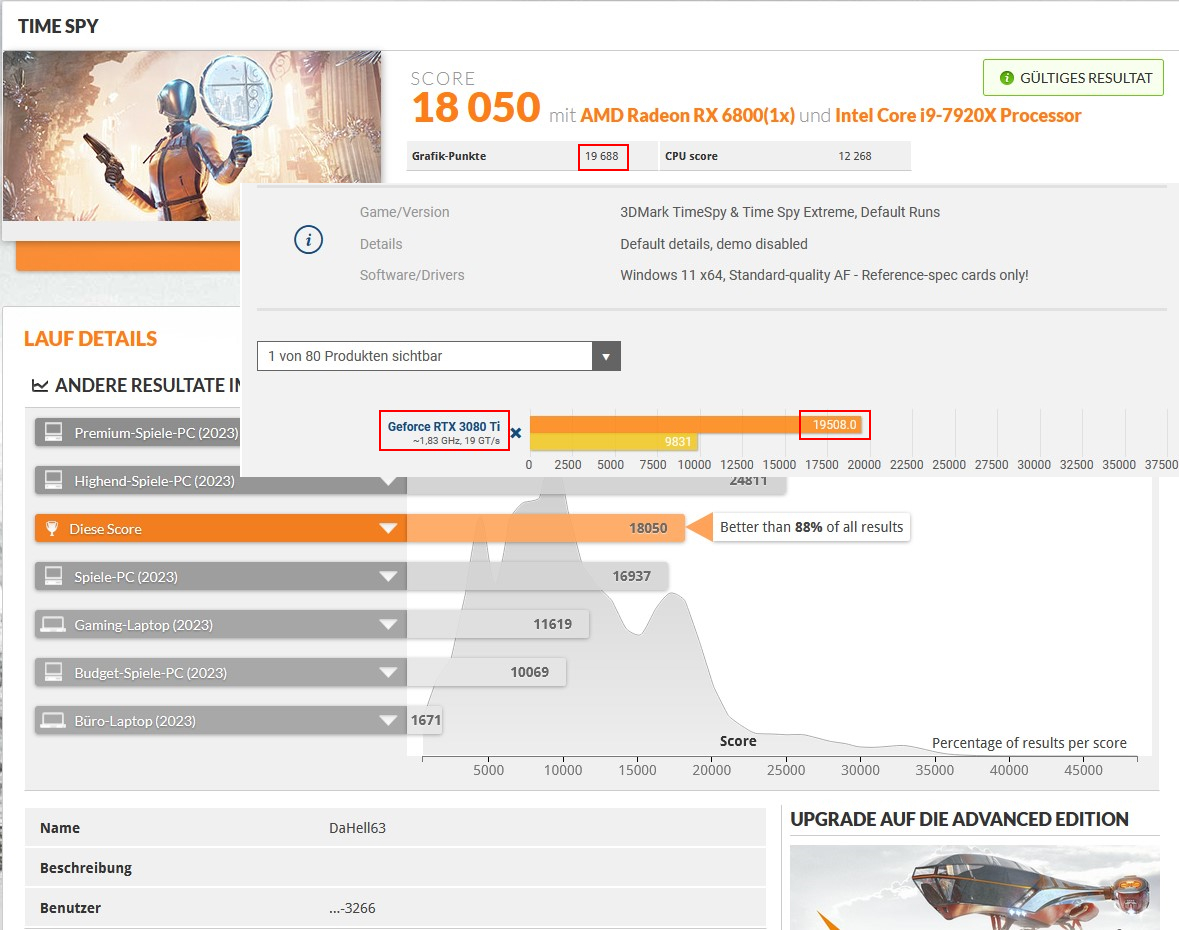
Task: Click the 'Default details, demo disabled' text
Action: (714, 244)
